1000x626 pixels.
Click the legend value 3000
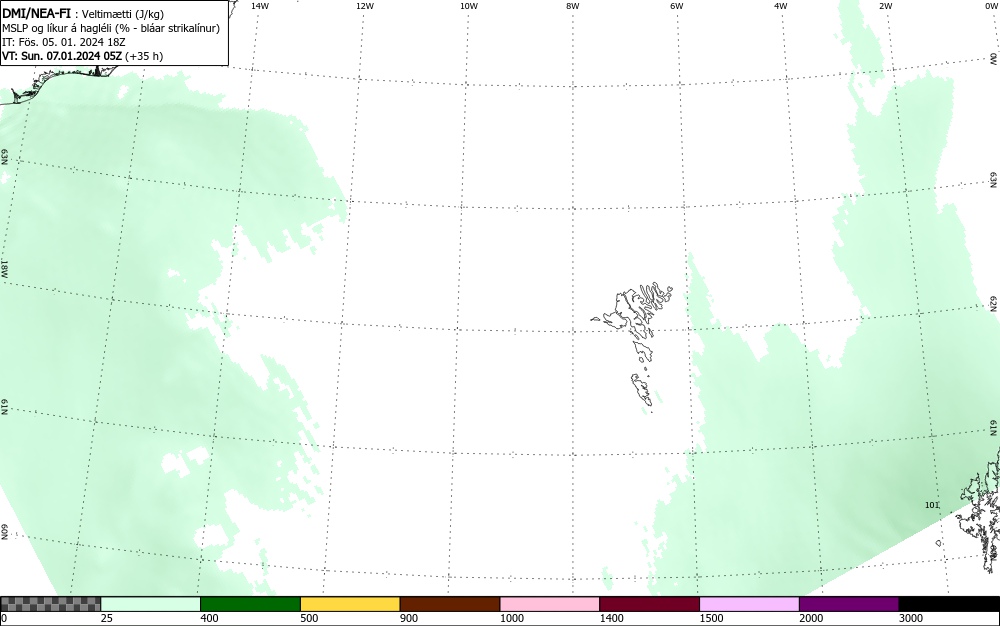pyautogui.click(x=911, y=618)
